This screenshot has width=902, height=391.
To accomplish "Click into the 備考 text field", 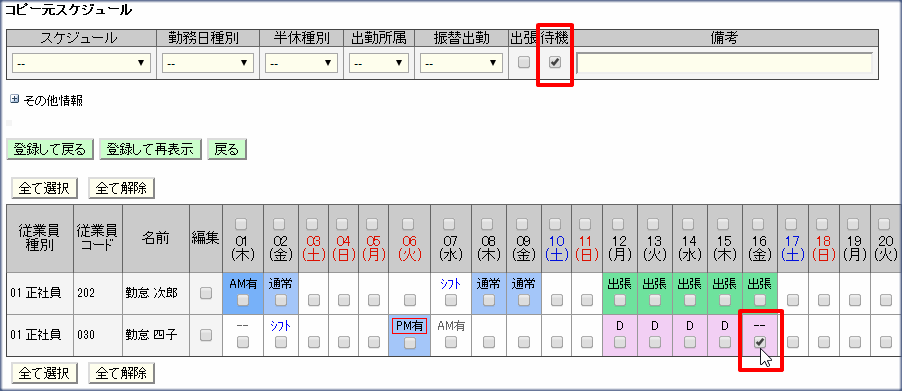I will (724, 63).
